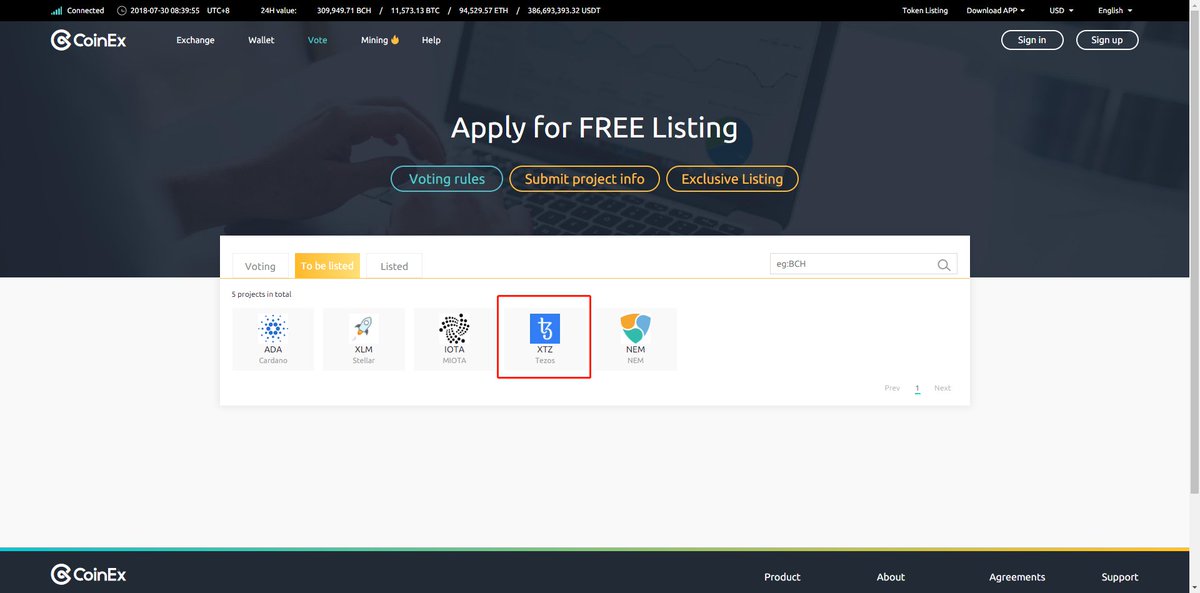Click the CoinEx footer logo
This screenshot has width=1200, height=593.
click(89, 575)
